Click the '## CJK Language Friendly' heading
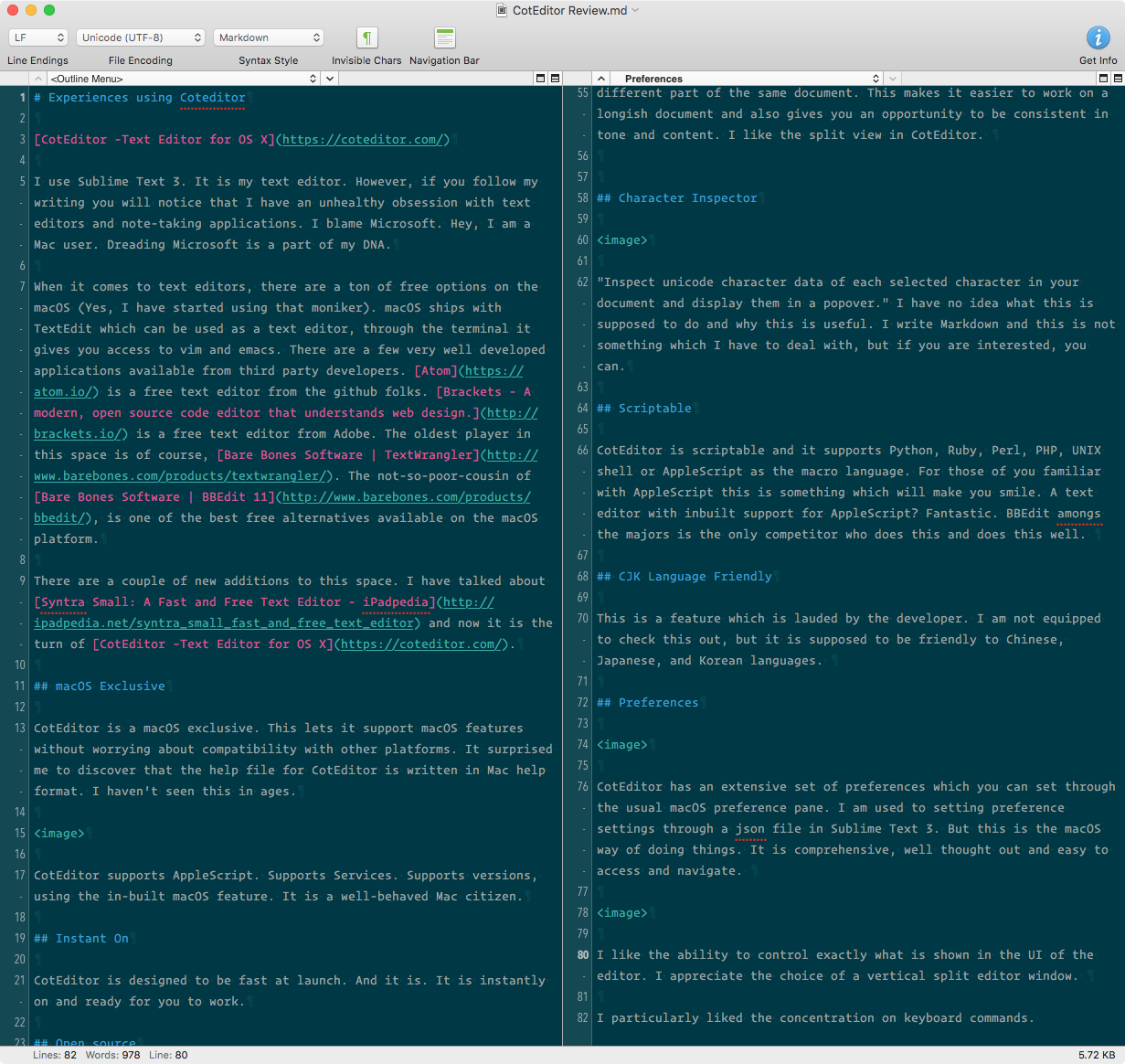The image size is (1125, 1064). coord(685,577)
